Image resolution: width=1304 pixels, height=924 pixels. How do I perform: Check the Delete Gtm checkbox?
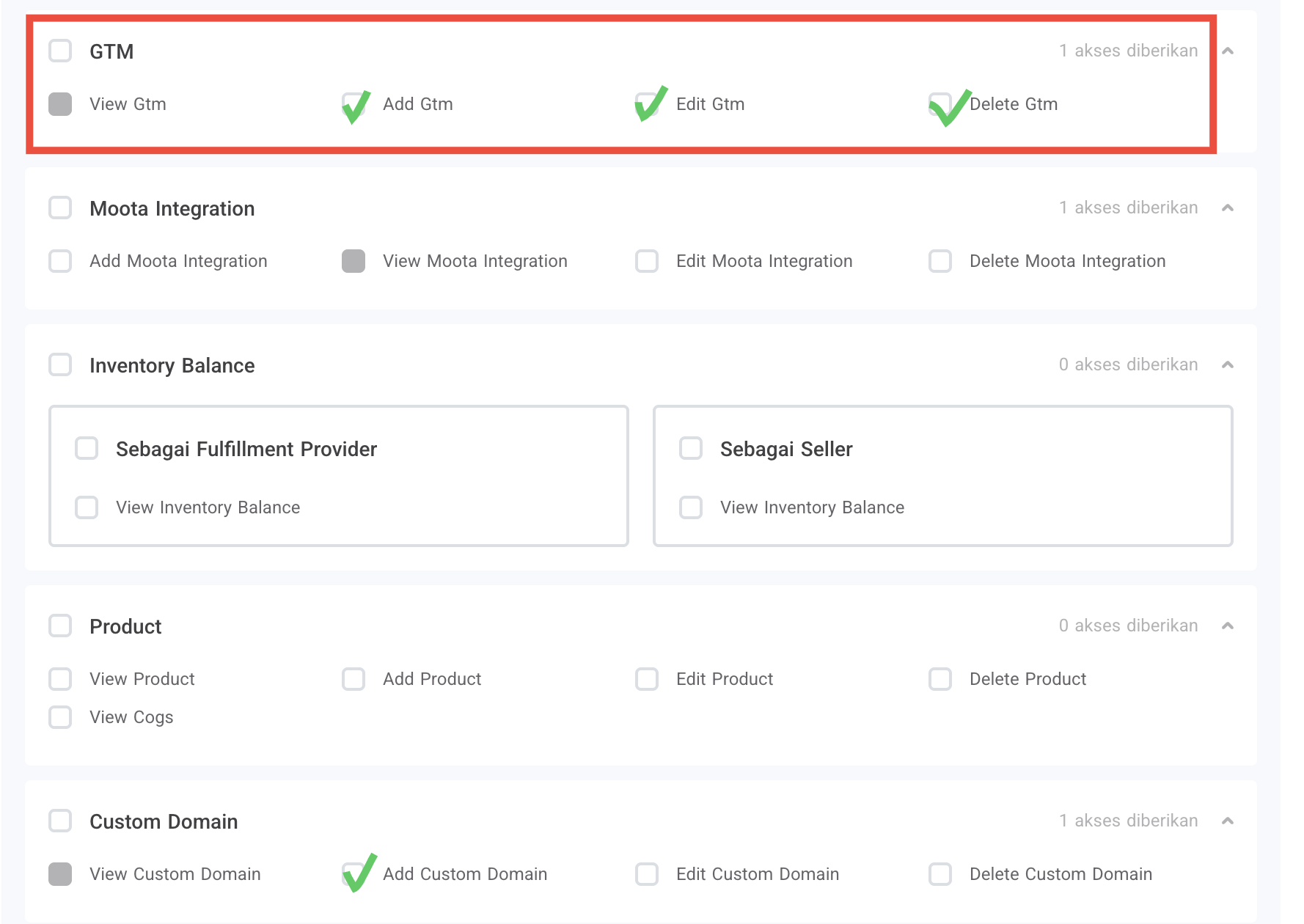coord(940,104)
